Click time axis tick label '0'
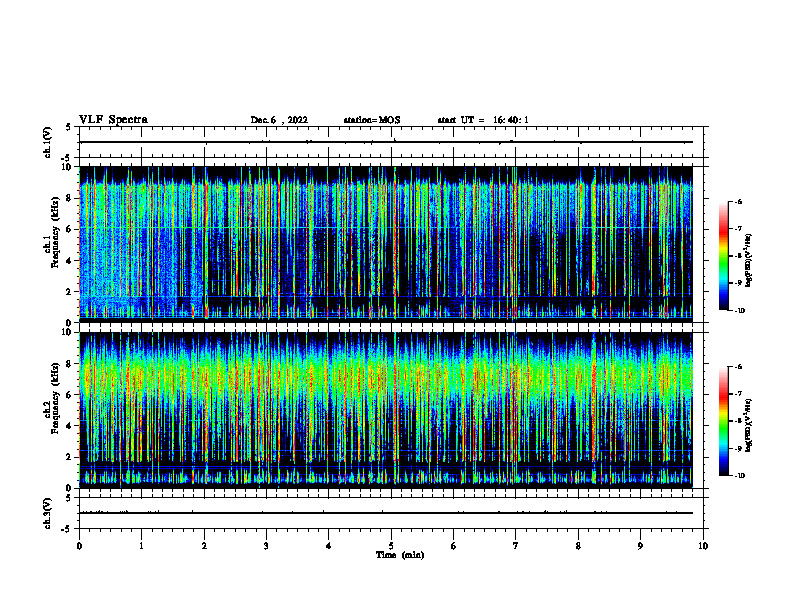The height and width of the screenshot is (612, 792). pos(79,546)
